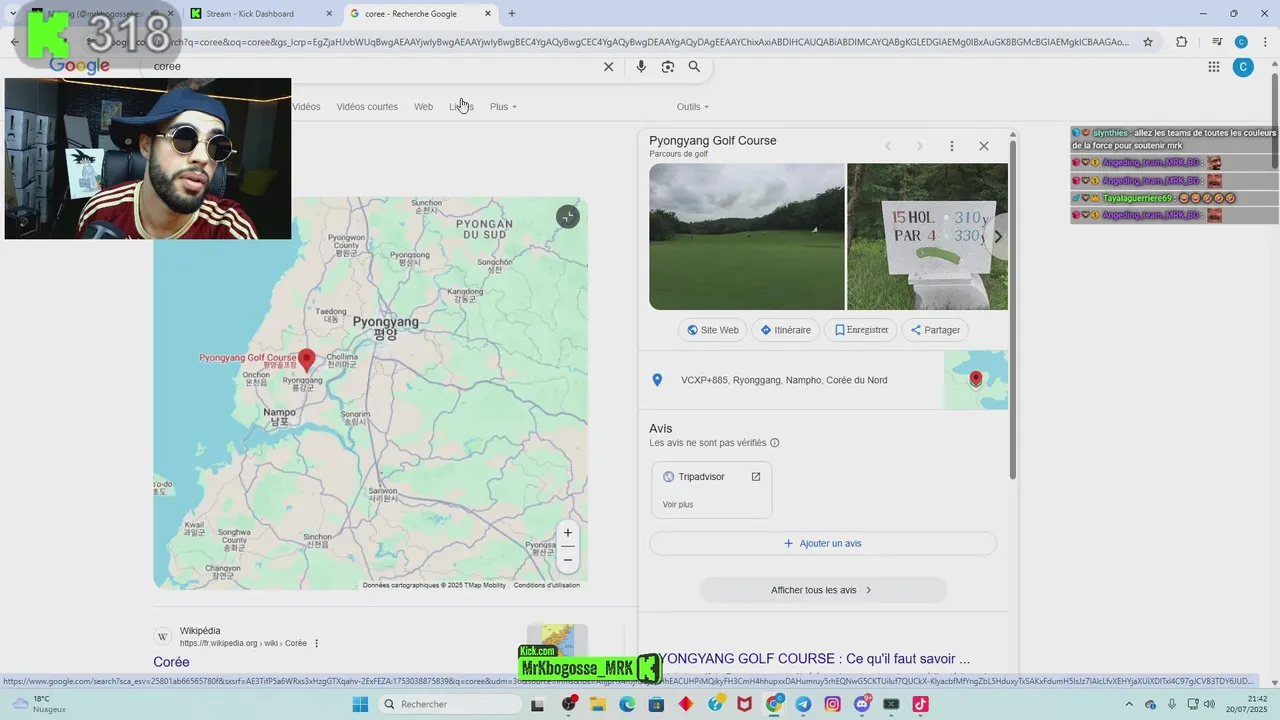
Task: Open the Vidéos search filter
Action: pos(306,107)
